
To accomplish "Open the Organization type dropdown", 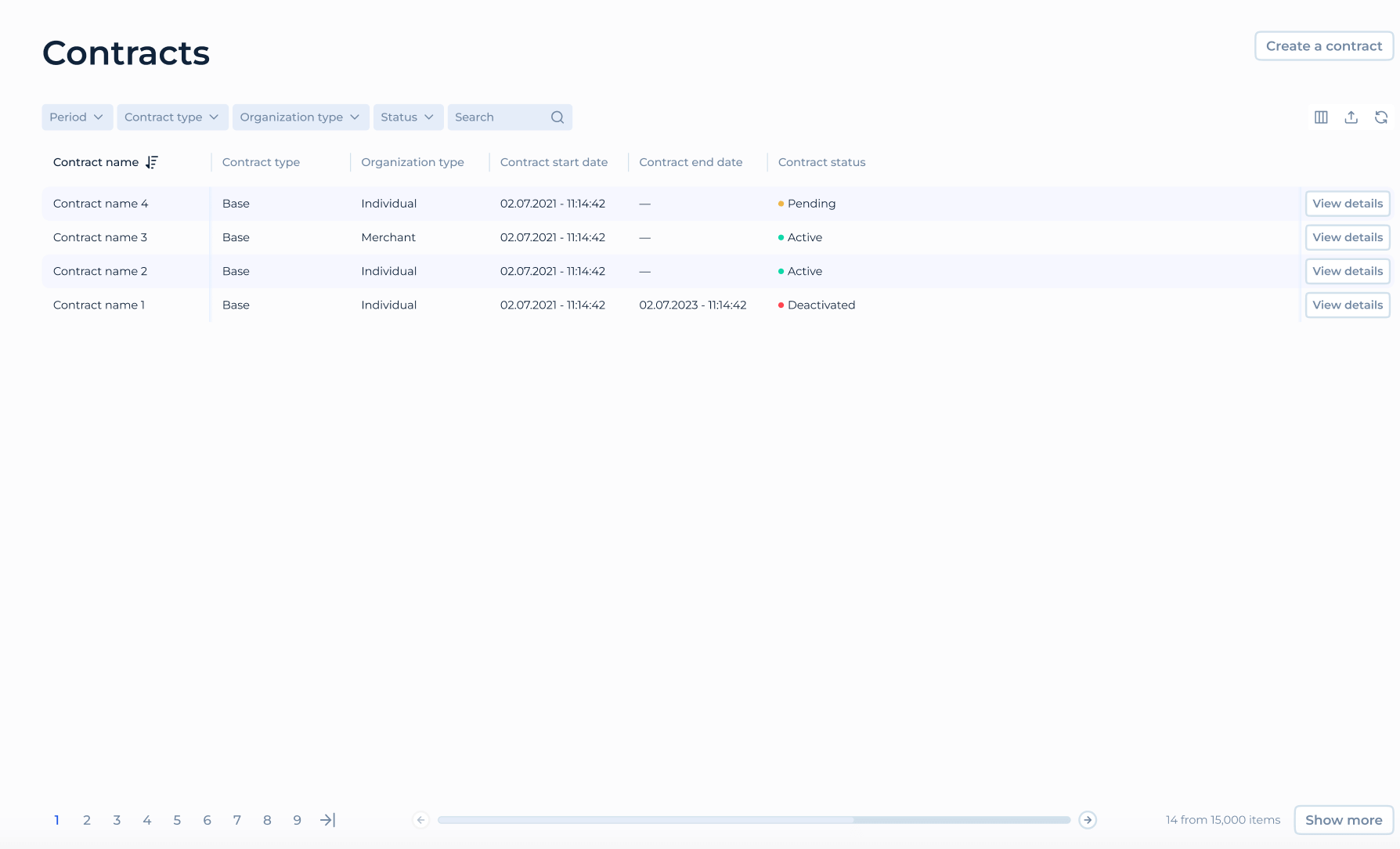I will tap(300, 117).
